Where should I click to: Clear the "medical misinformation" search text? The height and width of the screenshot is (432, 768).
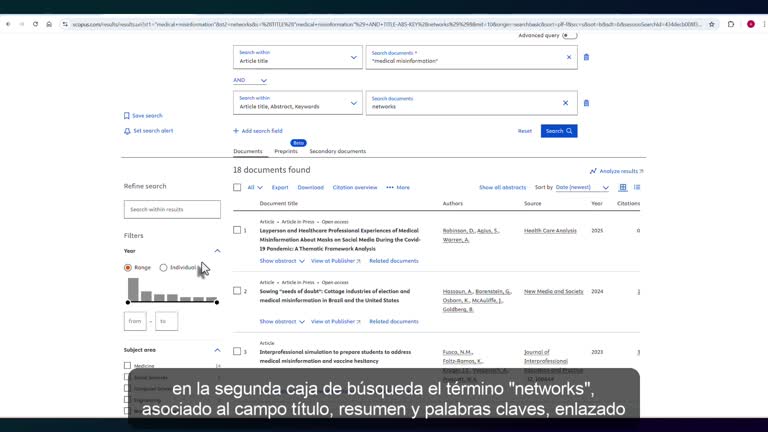point(569,57)
